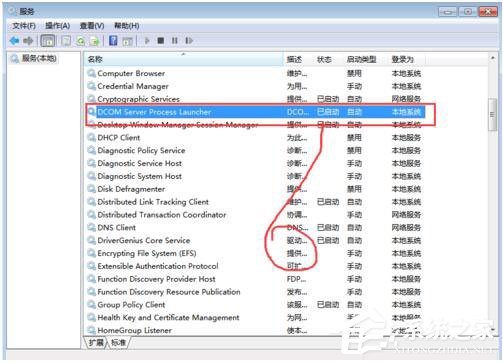Click the gear icon beside Disk Defragmenter
The width and height of the screenshot is (503, 363).
coord(91,189)
